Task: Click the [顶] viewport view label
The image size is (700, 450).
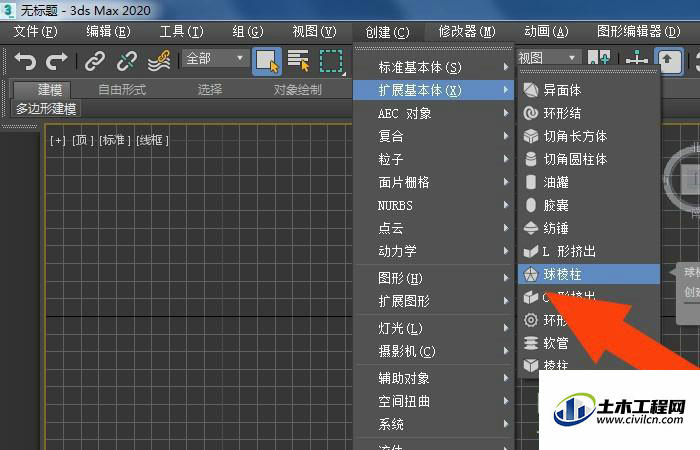Action: 83,141
